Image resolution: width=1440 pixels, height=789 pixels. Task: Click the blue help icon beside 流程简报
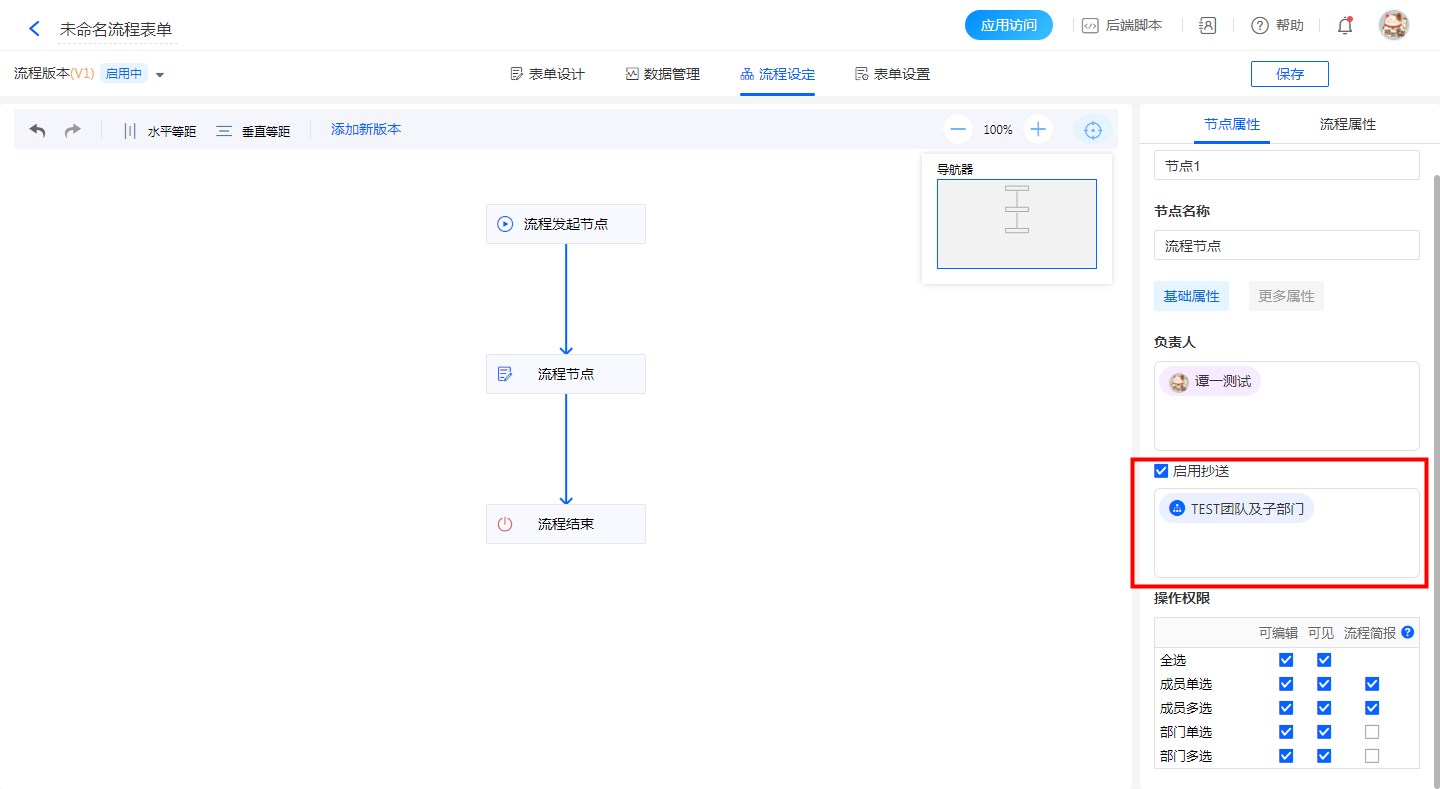1408,632
